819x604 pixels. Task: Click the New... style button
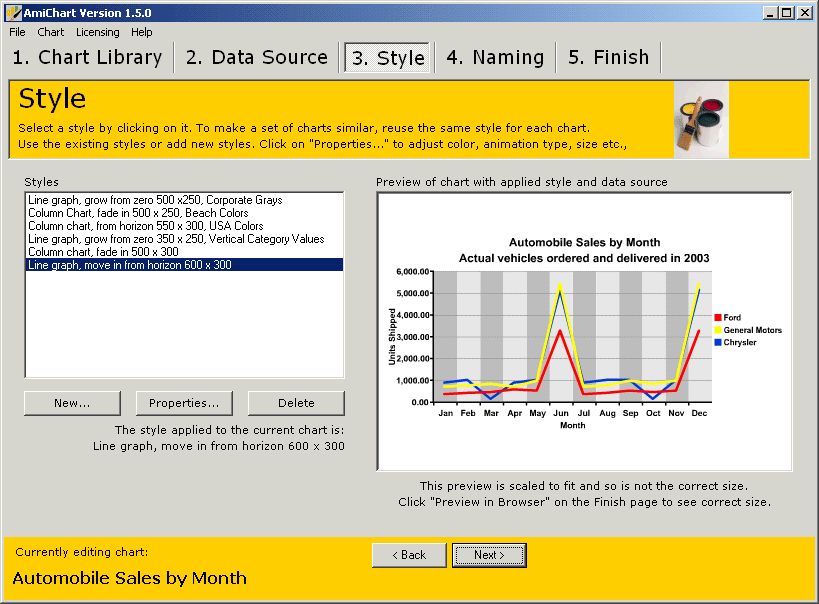(x=72, y=403)
